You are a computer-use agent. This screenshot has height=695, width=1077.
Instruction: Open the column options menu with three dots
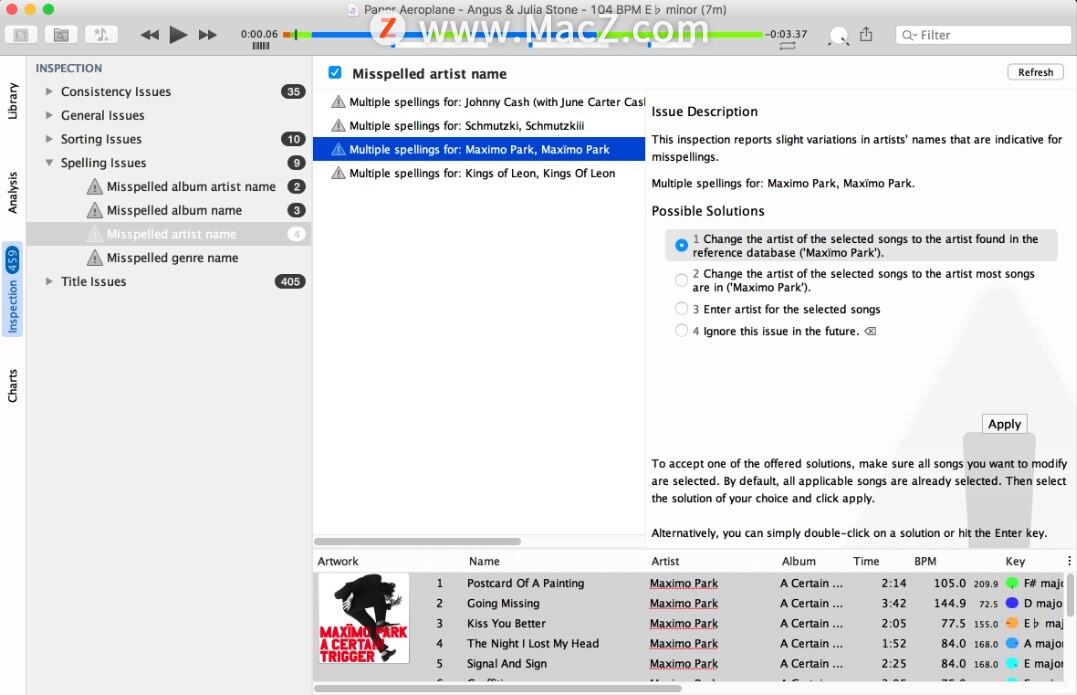(1069, 561)
